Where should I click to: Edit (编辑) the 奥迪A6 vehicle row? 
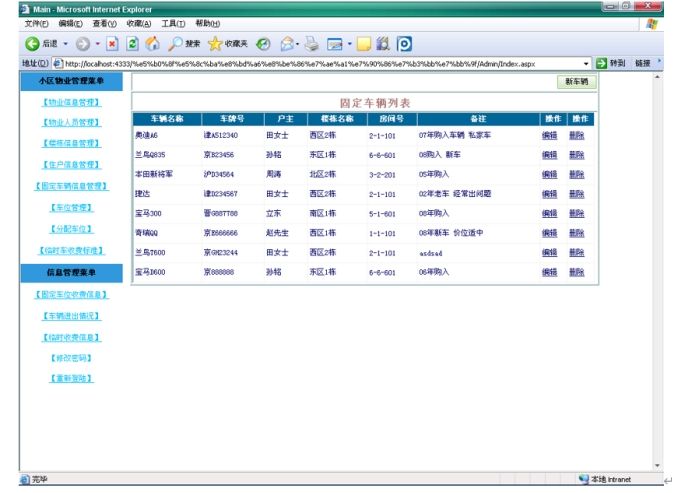tap(549, 135)
